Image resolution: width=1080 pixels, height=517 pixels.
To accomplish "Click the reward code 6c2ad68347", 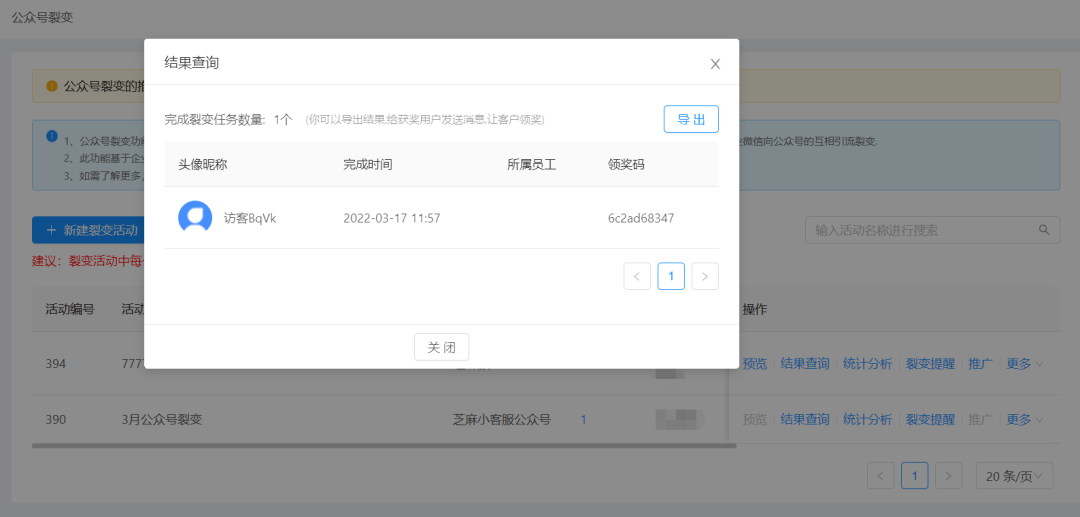I will coord(641,218).
